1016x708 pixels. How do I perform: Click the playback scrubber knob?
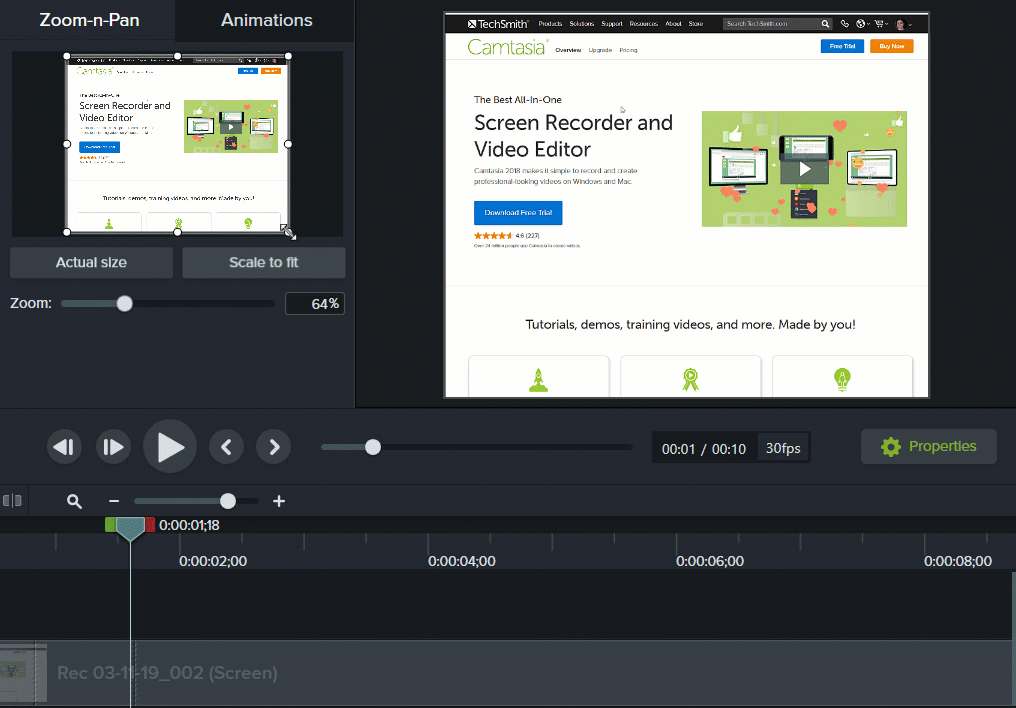(x=373, y=447)
